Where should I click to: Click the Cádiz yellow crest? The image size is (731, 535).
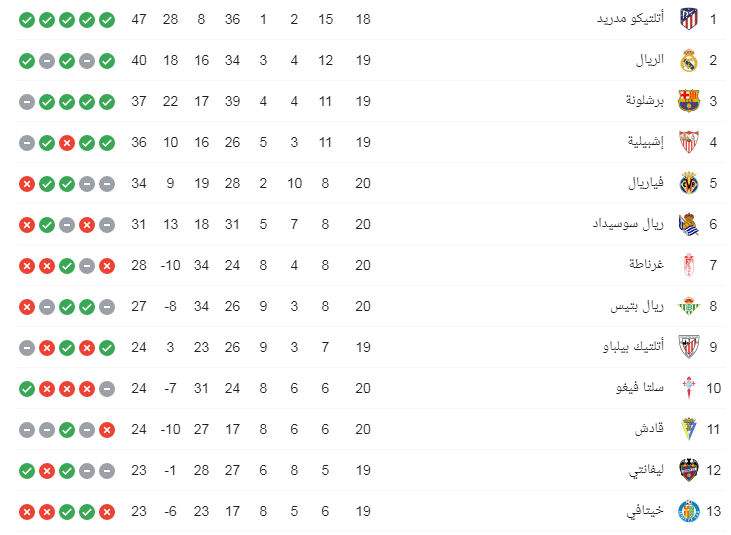[689, 429]
